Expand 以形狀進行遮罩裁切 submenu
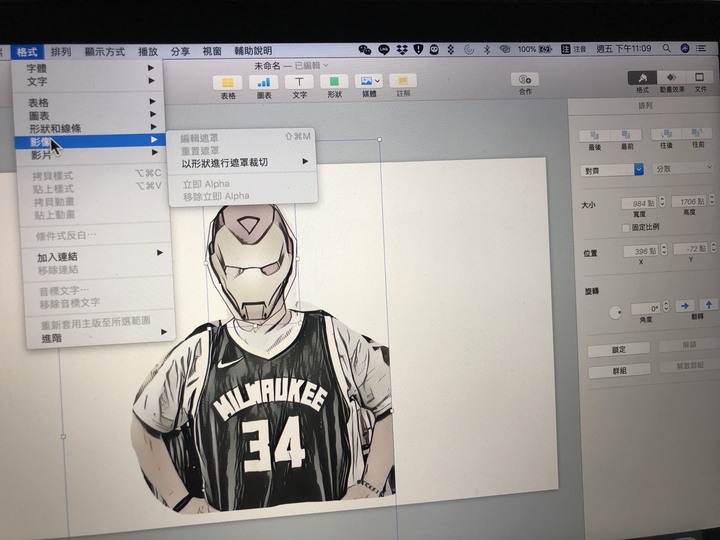720x540 pixels. pyautogui.click(x=244, y=163)
